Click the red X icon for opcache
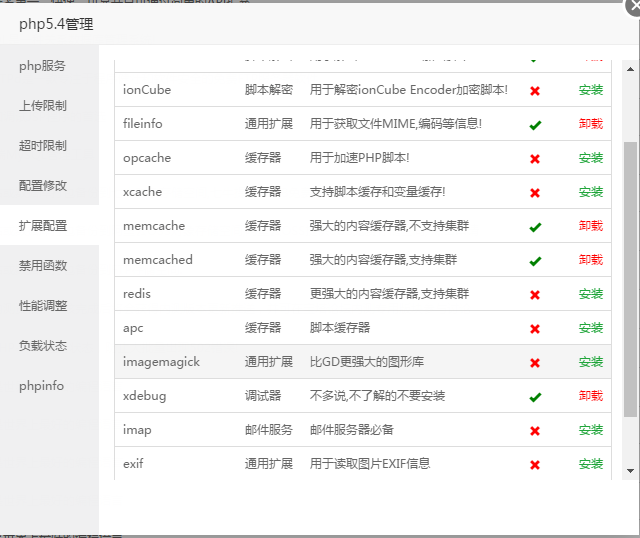640x538 pixels. click(535, 159)
